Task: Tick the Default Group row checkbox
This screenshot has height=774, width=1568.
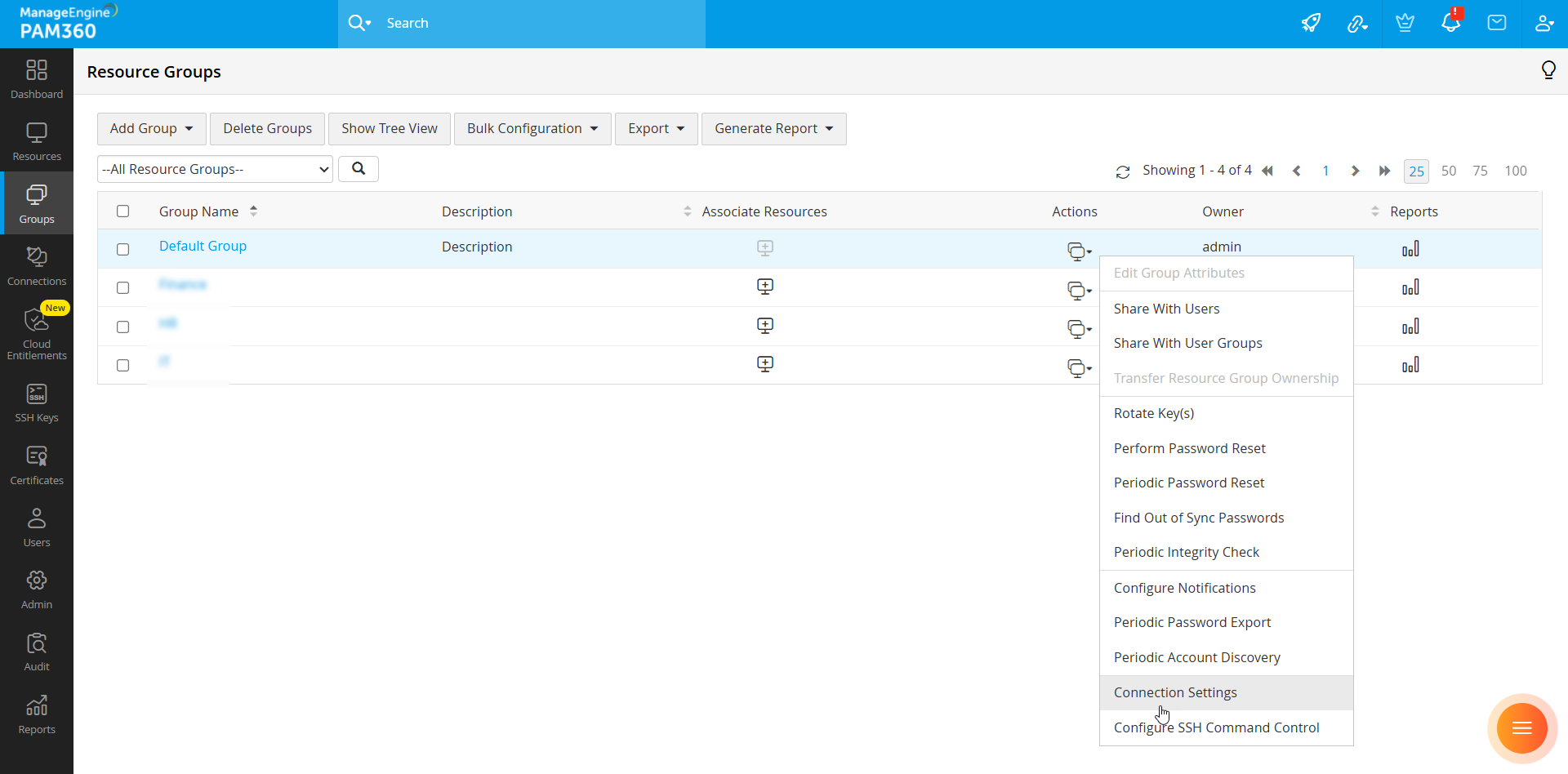Action: tap(122, 249)
